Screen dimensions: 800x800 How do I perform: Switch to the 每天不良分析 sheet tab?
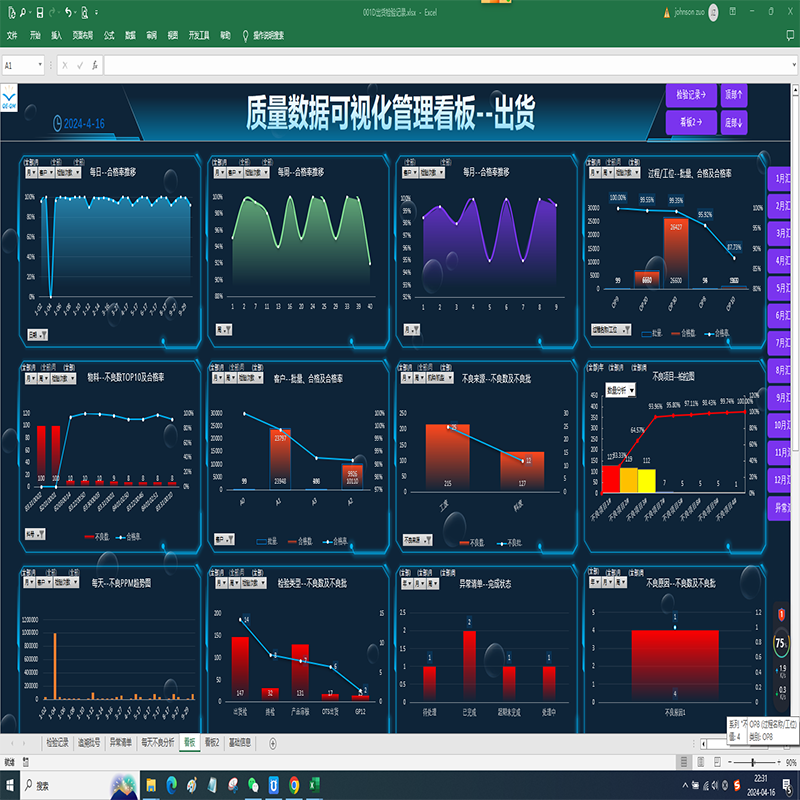158,743
